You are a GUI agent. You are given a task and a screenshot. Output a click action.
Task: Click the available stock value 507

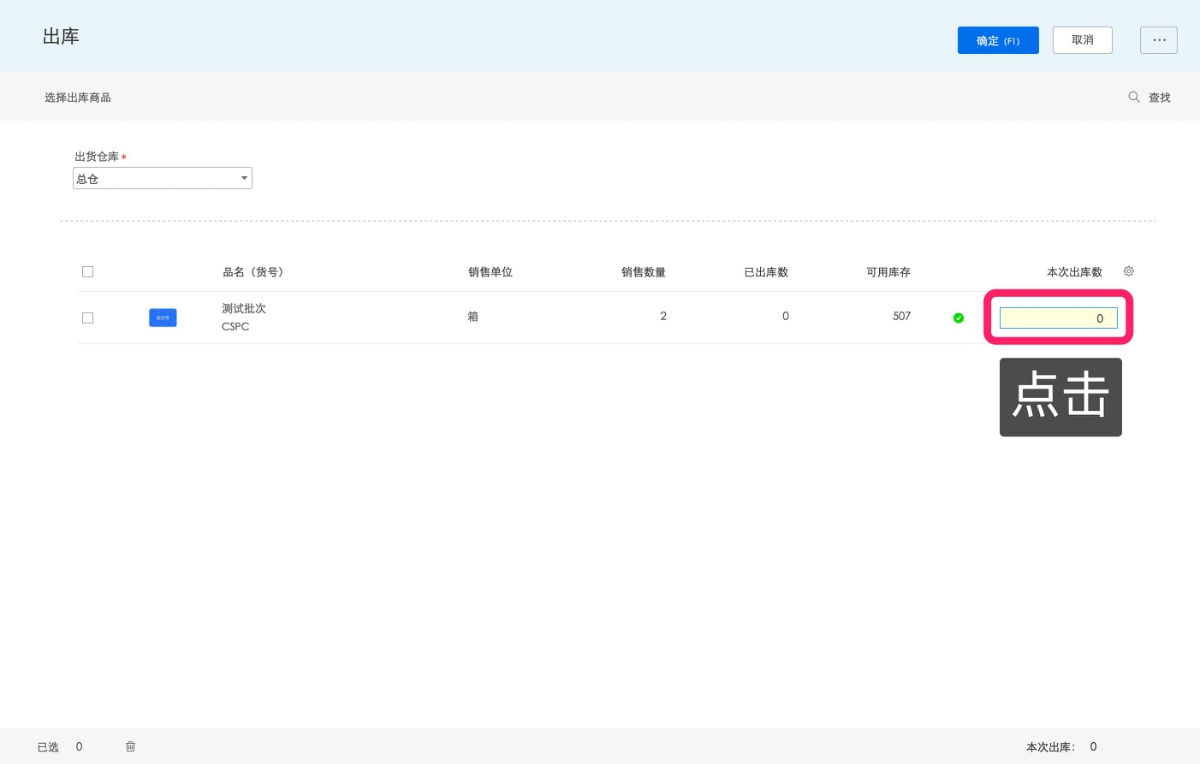tap(902, 316)
